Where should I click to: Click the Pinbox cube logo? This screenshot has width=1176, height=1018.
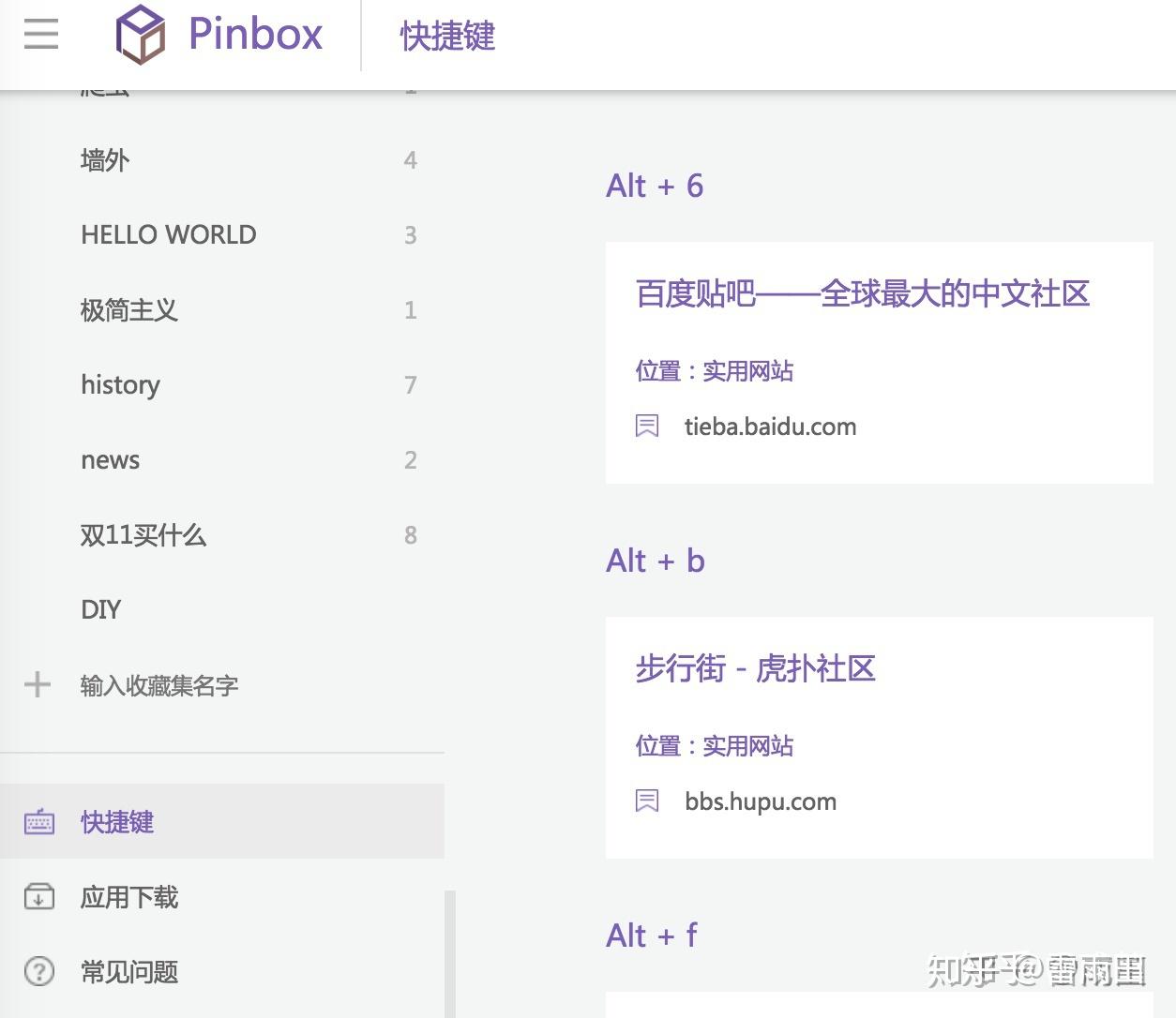(141, 35)
